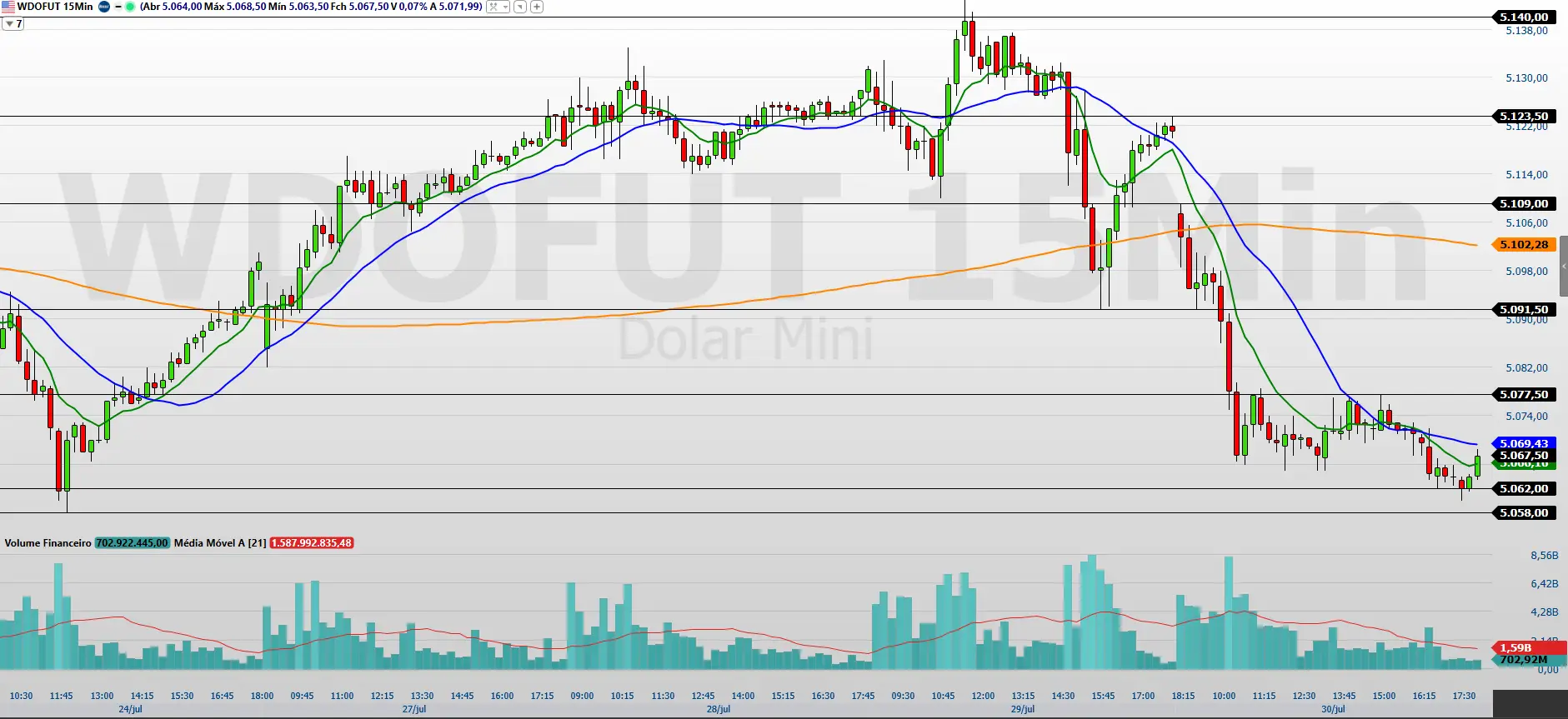Image resolution: width=1568 pixels, height=719 pixels.
Task: Select the 5.123,50 horizontal line price tag
Action: coord(1523,116)
